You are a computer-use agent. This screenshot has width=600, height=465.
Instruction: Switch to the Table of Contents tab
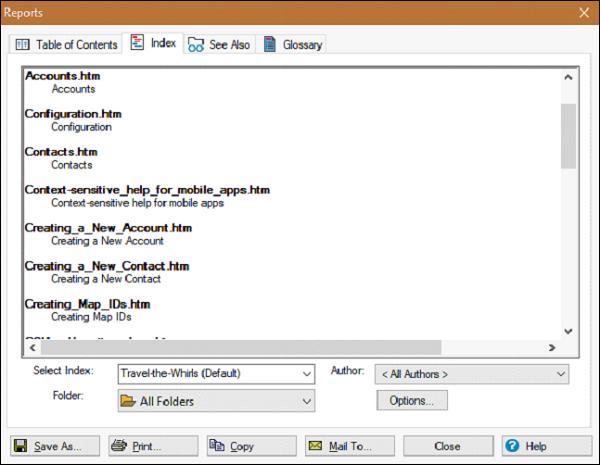click(65, 45)
